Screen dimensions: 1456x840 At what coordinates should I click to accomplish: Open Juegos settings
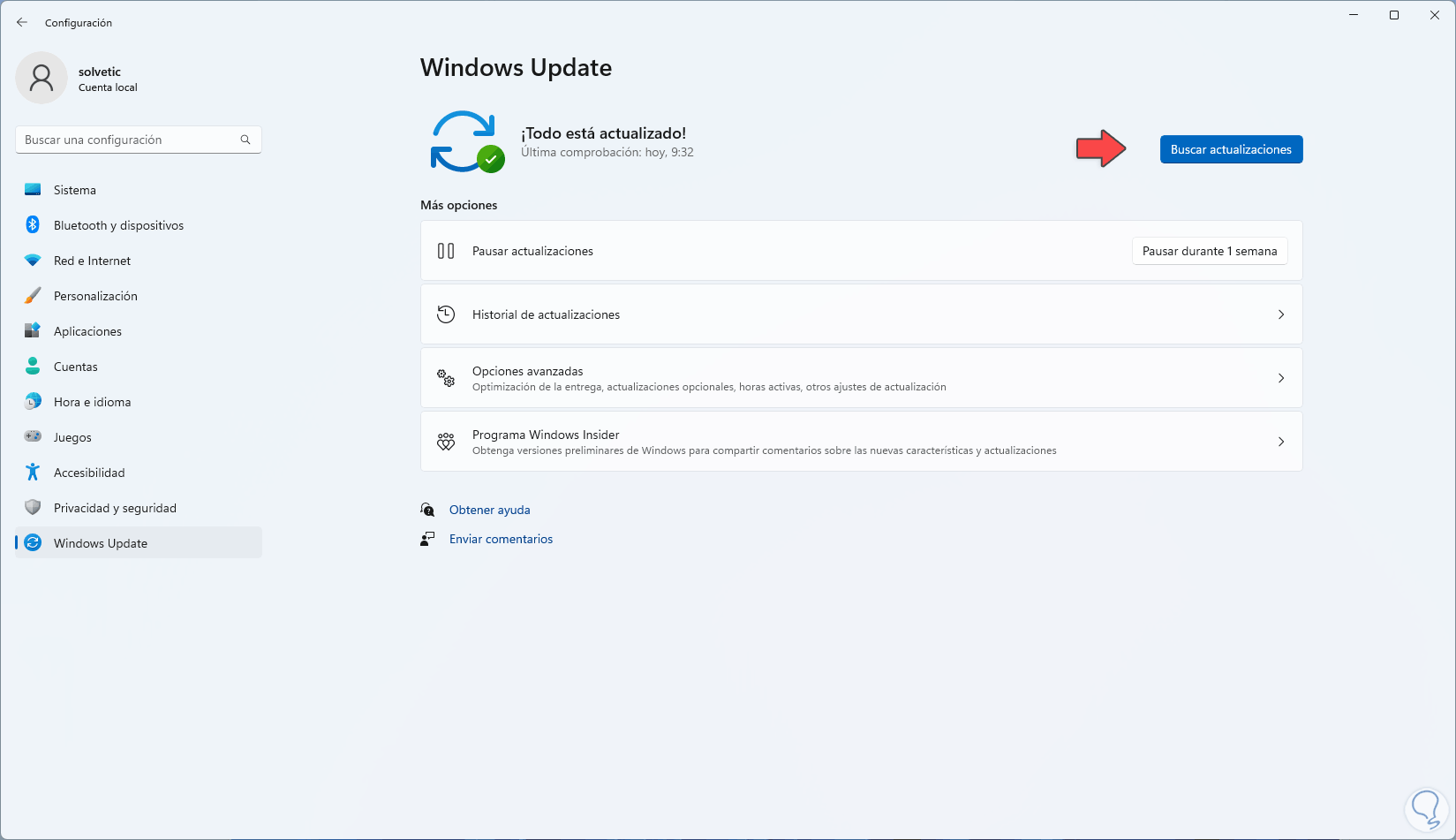(139, 437)
